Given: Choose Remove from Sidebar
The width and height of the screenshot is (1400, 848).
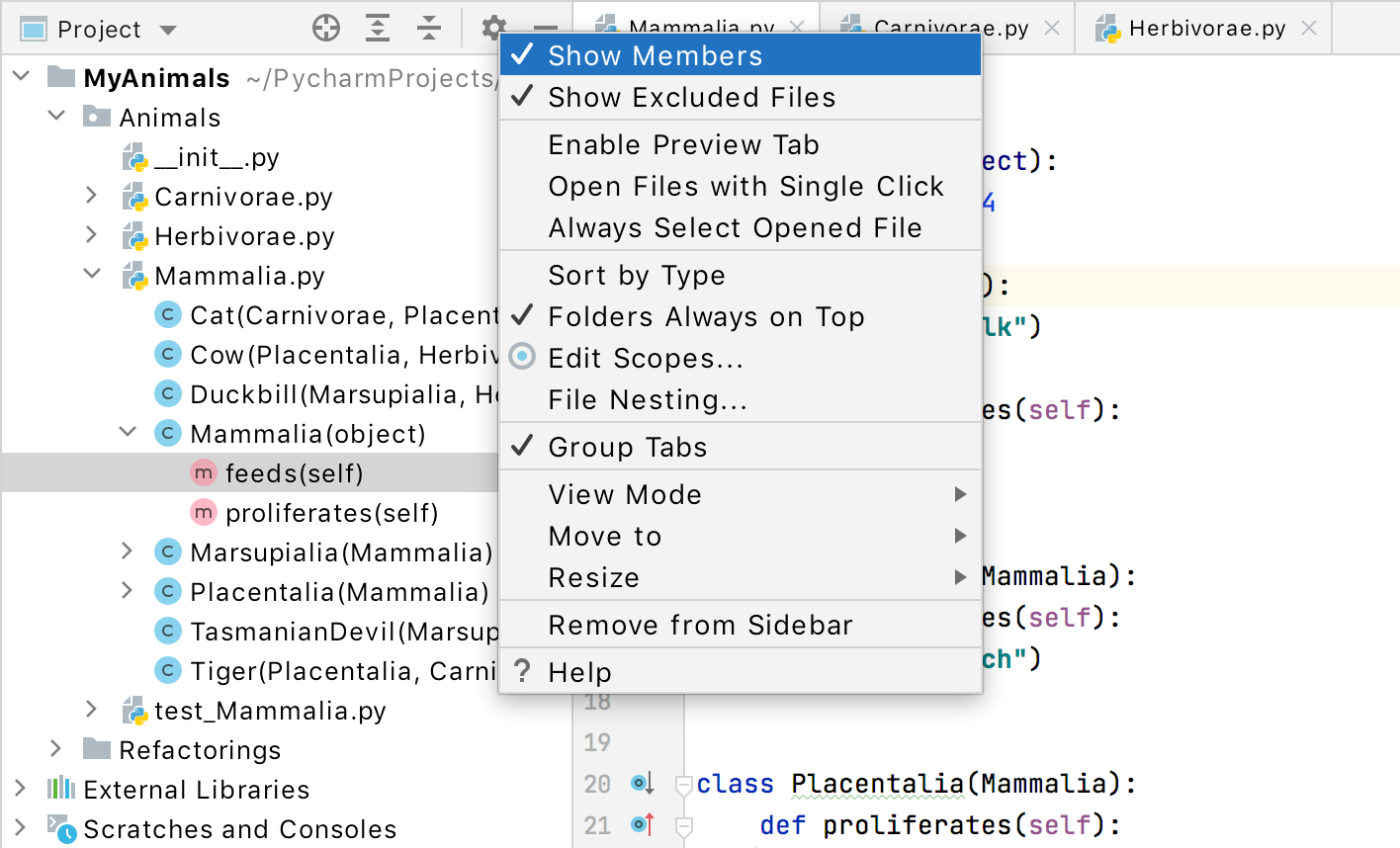Looking at the screenshot, I should click(x=700, y=626).
